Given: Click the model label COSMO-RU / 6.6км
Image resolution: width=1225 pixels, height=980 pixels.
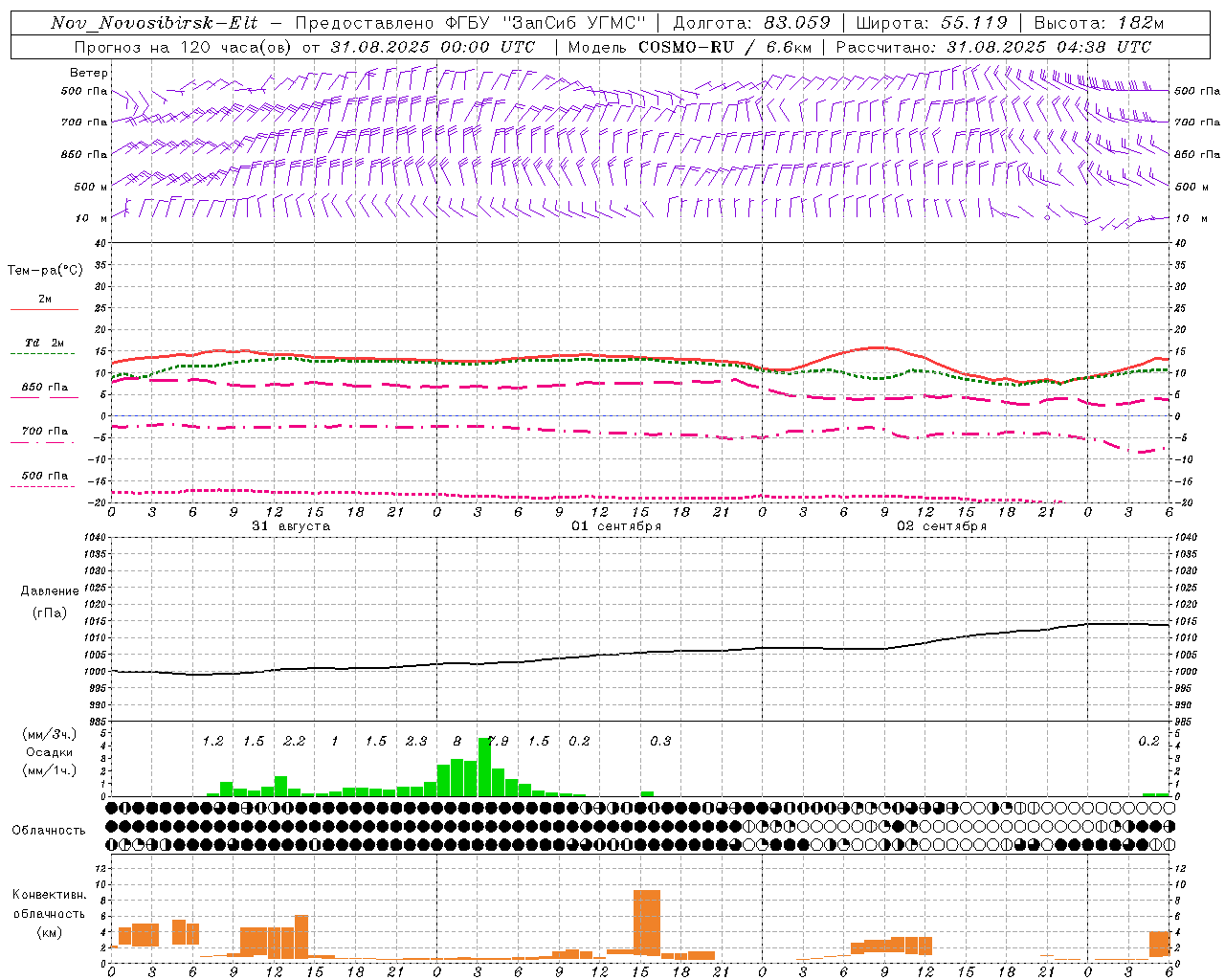Looking at the screenshot, I should point(724,47).
